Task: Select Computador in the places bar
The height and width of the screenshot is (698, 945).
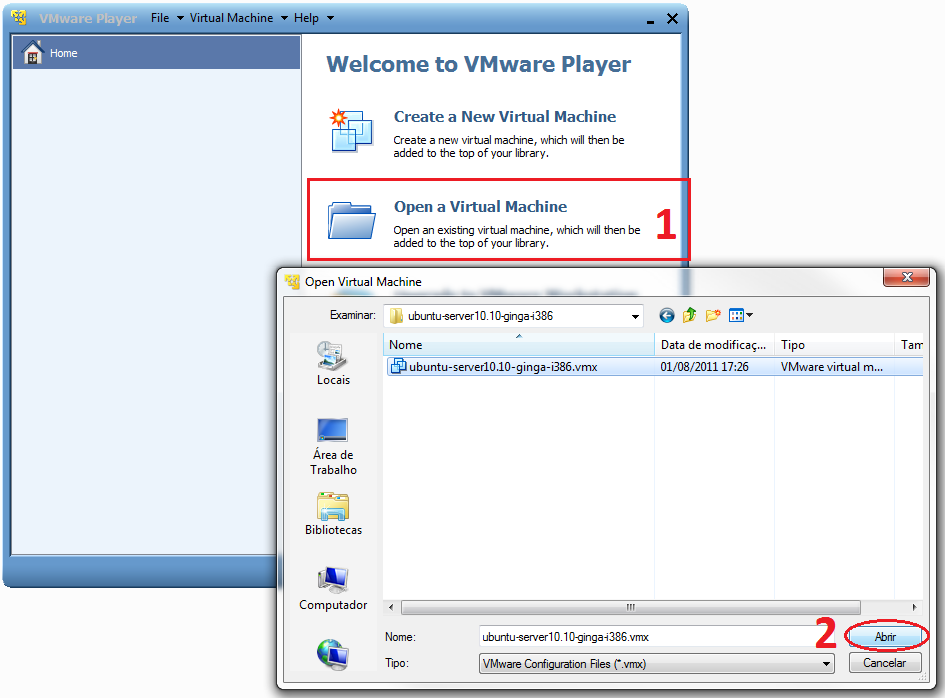Action: point(333,589)
